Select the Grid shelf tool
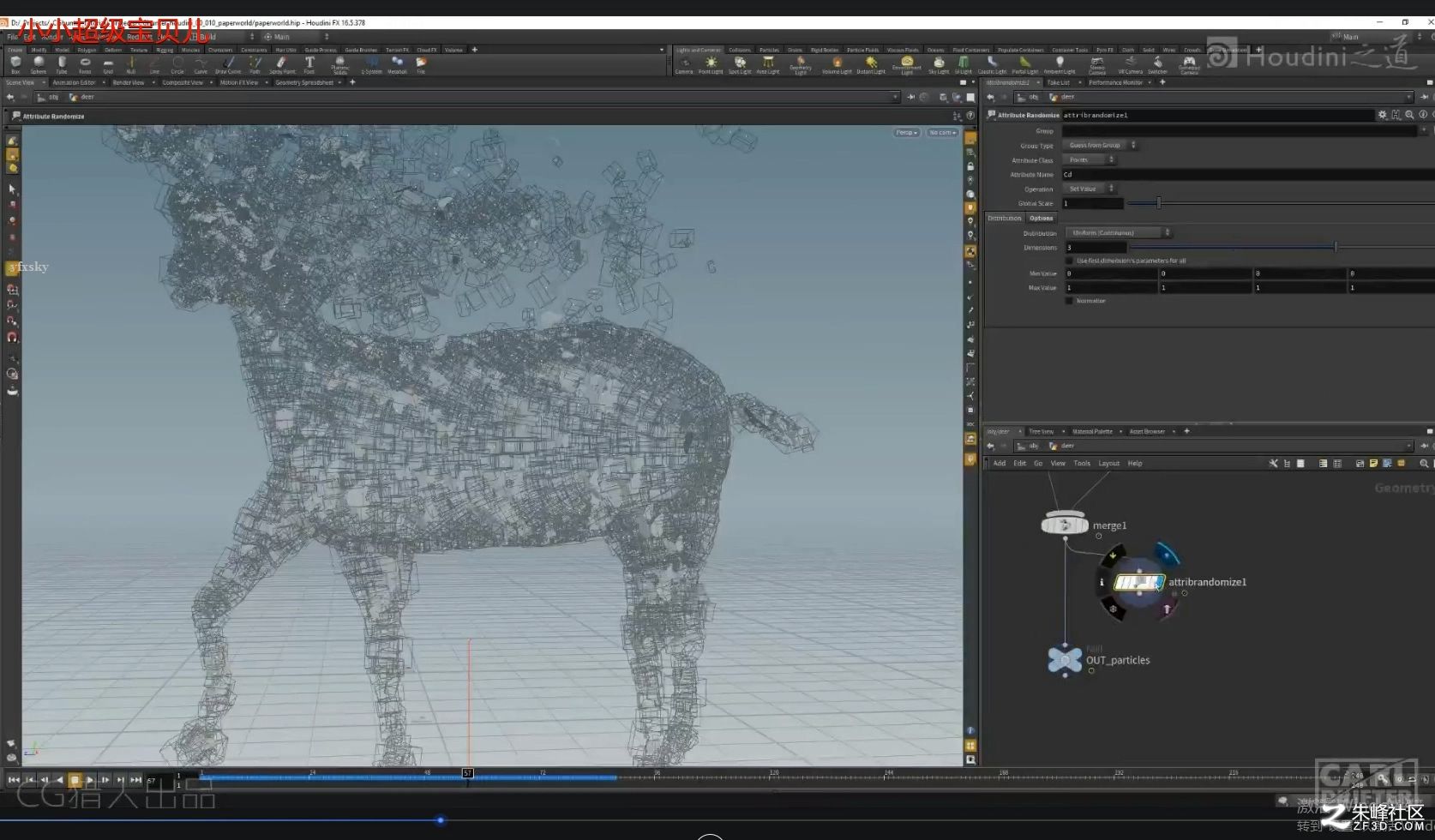Image resolution: width=1435 pixels, height=840 pixels. click(108, 65)
